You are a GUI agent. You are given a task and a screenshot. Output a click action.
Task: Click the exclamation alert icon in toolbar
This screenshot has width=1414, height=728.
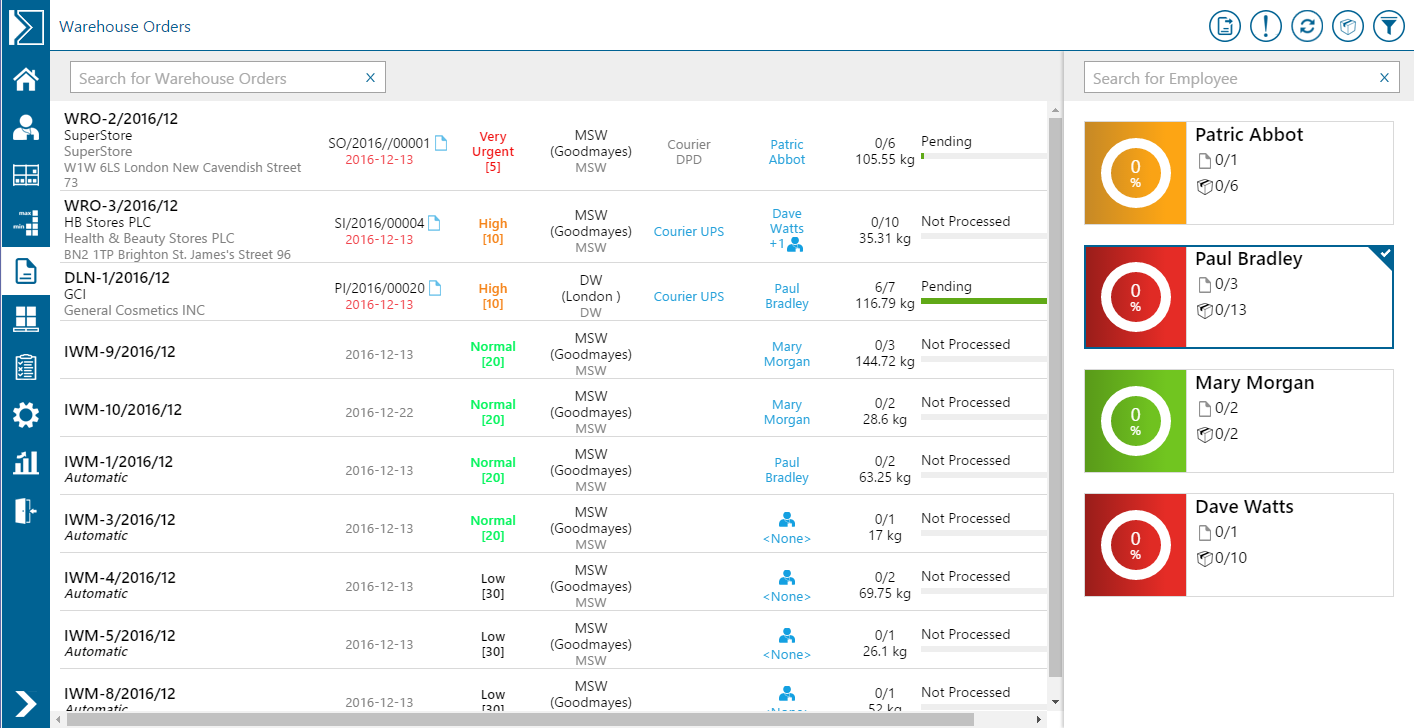pyautogui.click(x=1265, y=26)
